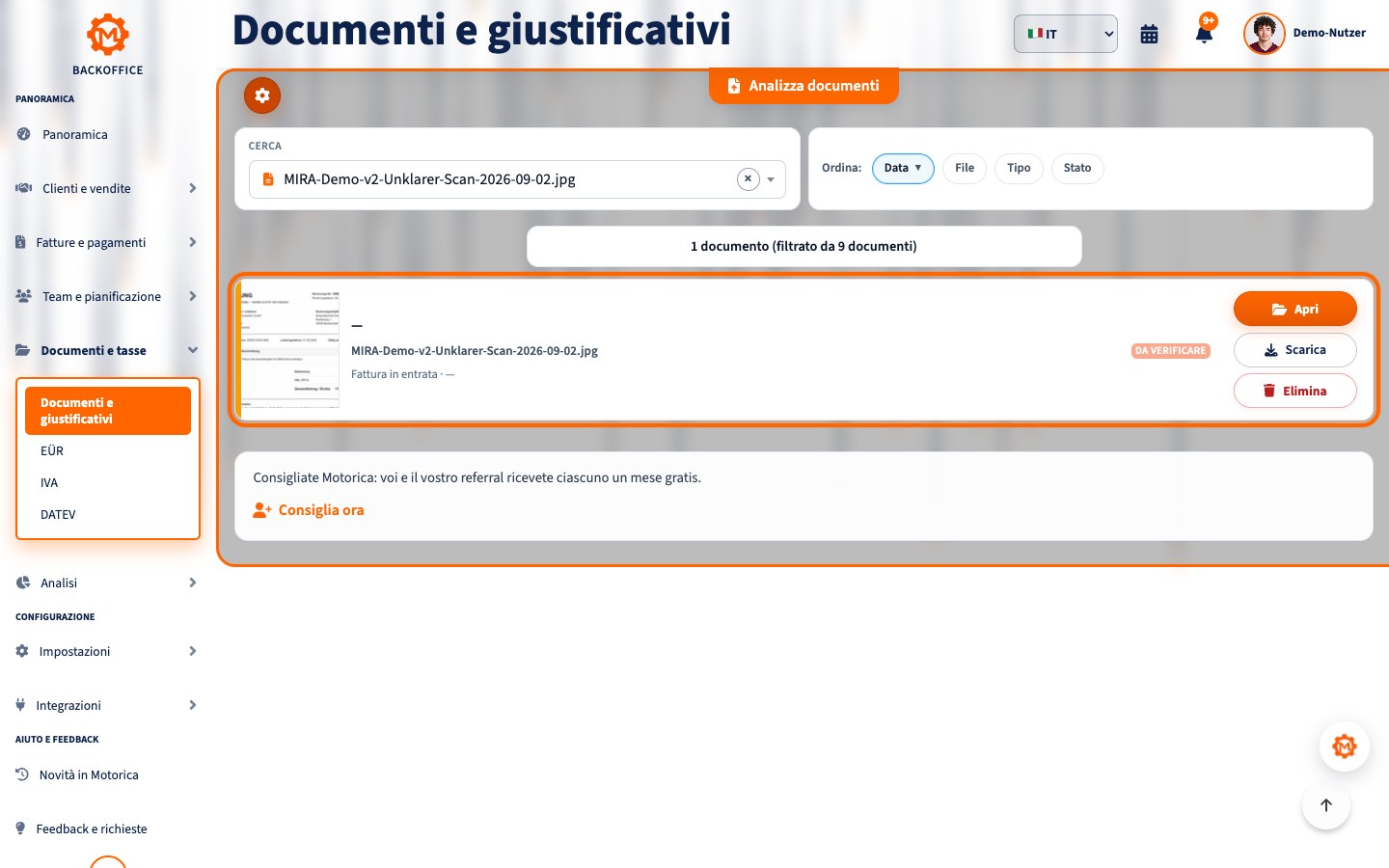The width and height of the screenshot is (1389, 868).
Task: Expand Clienti e vendite chevron
Action: point(193,188)
